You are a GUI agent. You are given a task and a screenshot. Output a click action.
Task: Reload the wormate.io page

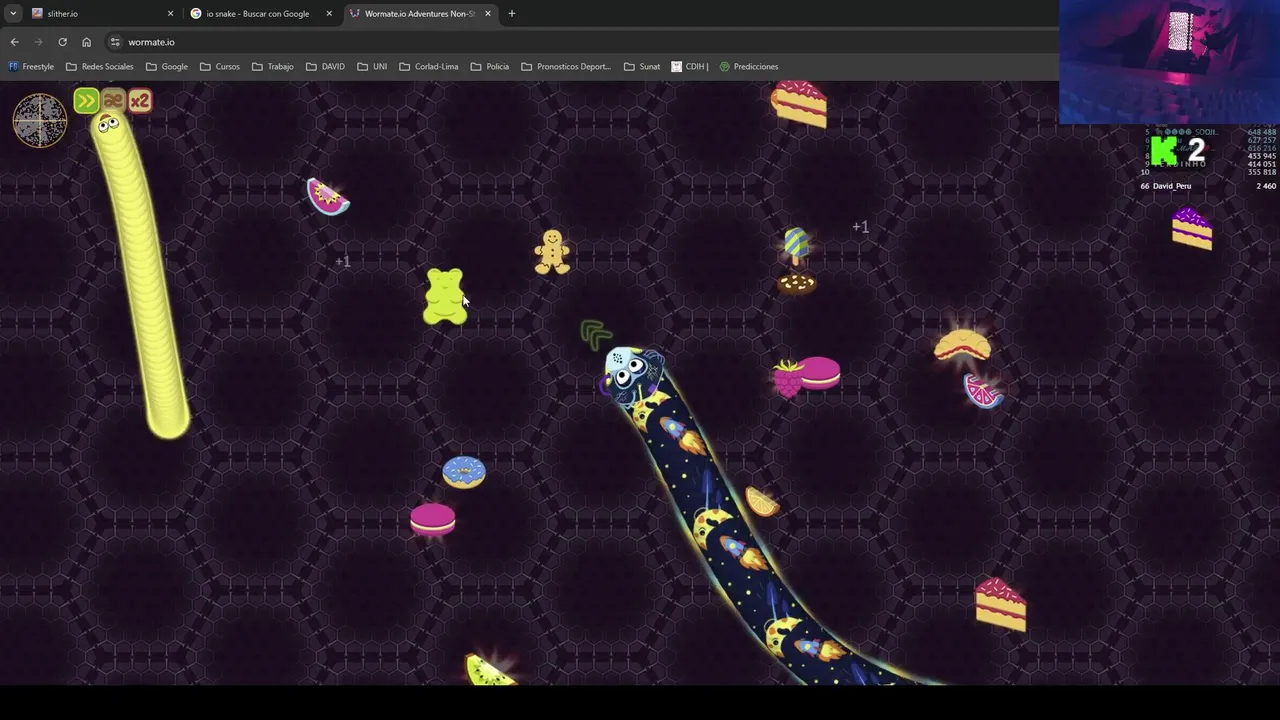pos(62,42)
